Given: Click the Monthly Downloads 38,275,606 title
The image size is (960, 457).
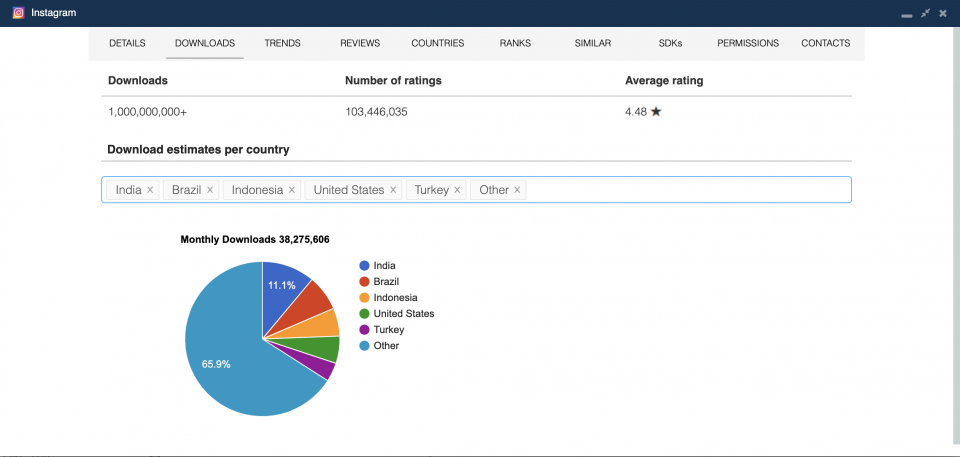Looking at the screenshot, I should (255, 240).
